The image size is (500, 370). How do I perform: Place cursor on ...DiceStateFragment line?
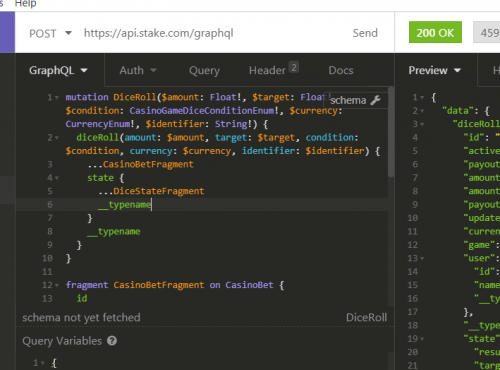pos(151,191)
